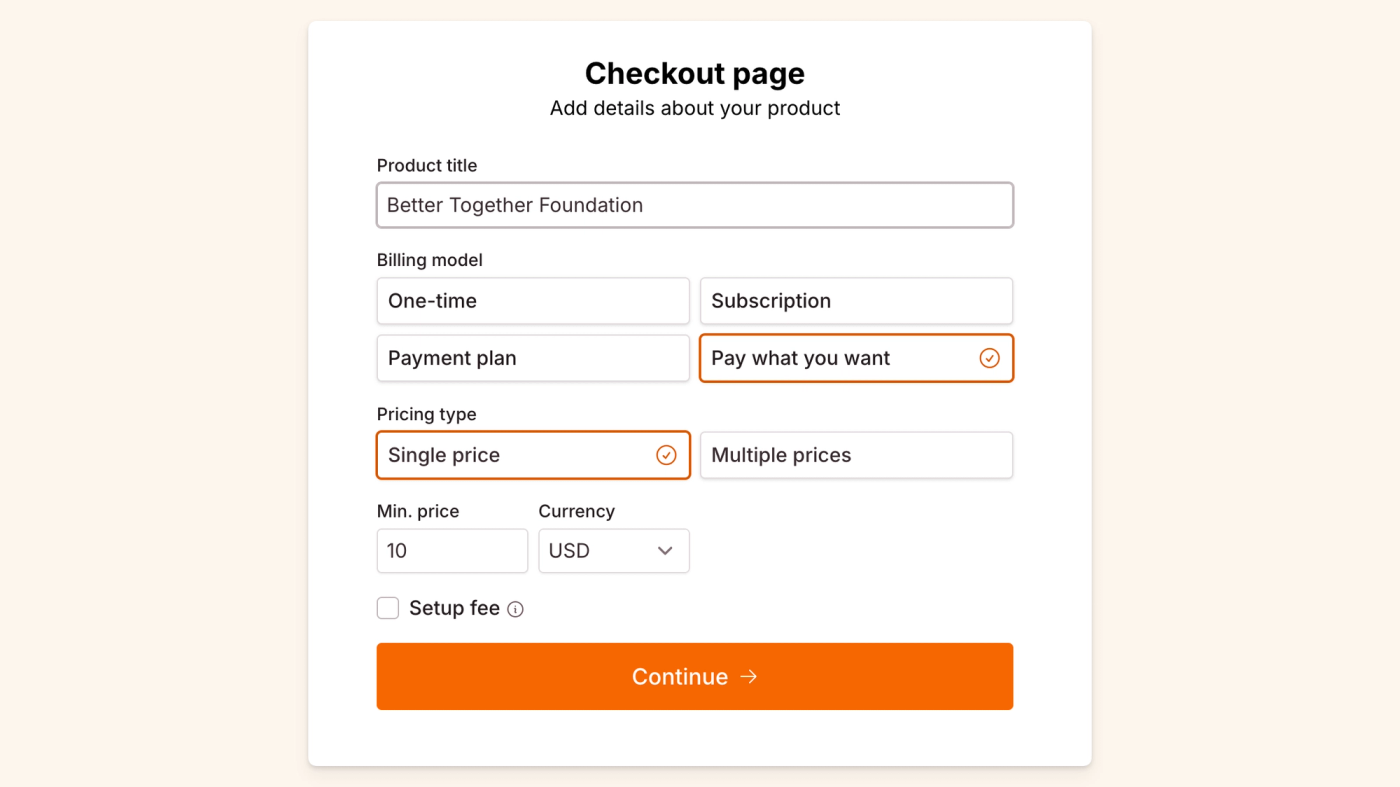Click the checkmark icon on Single price
The image size is (1400, 787).
pyautogui.click(x=666, y=455)
